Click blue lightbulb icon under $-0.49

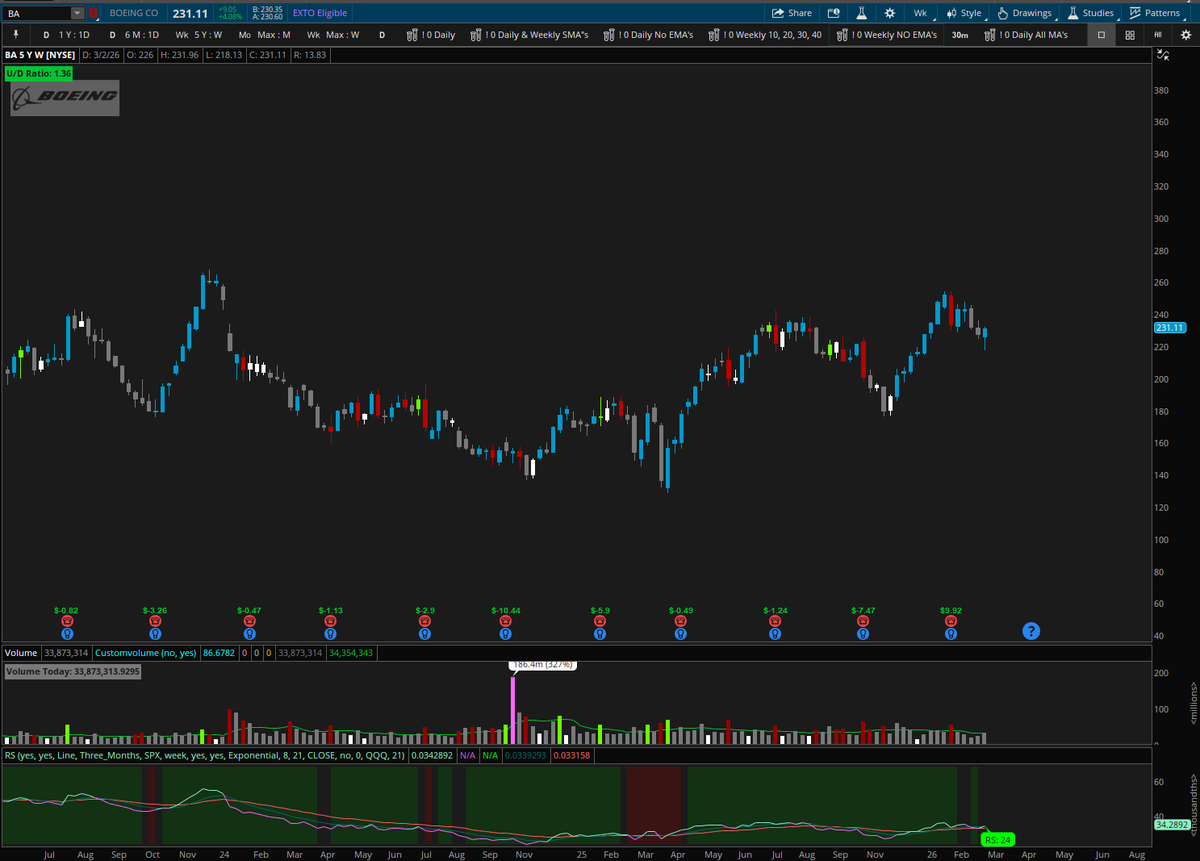[680, 633]
